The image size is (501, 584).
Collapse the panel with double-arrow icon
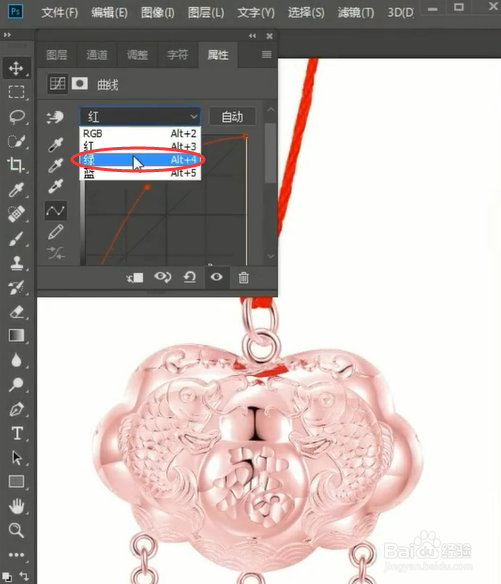253,36
